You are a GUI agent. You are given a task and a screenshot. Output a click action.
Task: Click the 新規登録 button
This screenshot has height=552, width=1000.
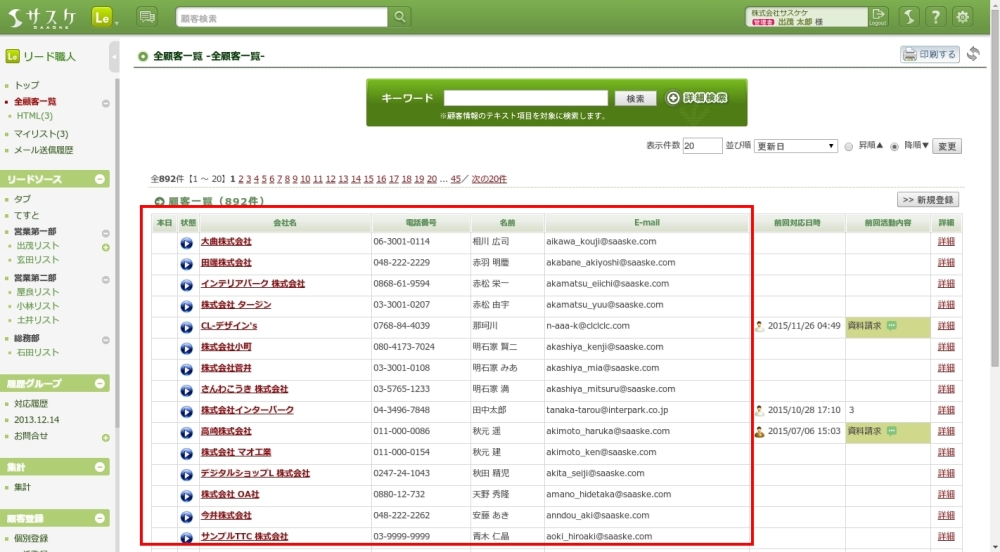point(928,200)
